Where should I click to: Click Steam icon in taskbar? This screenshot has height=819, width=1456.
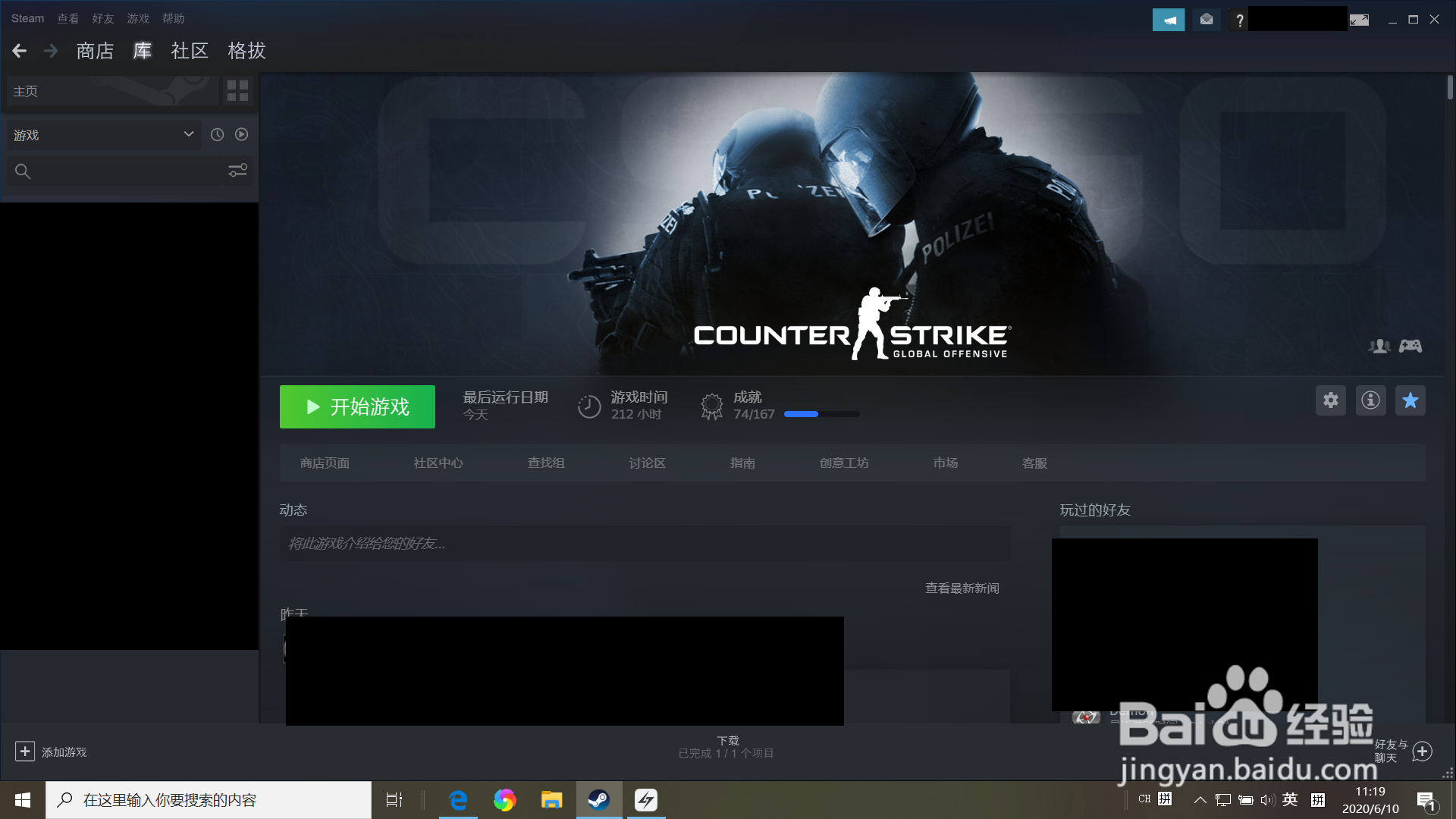pyautogui.click(x=599, y=800)
